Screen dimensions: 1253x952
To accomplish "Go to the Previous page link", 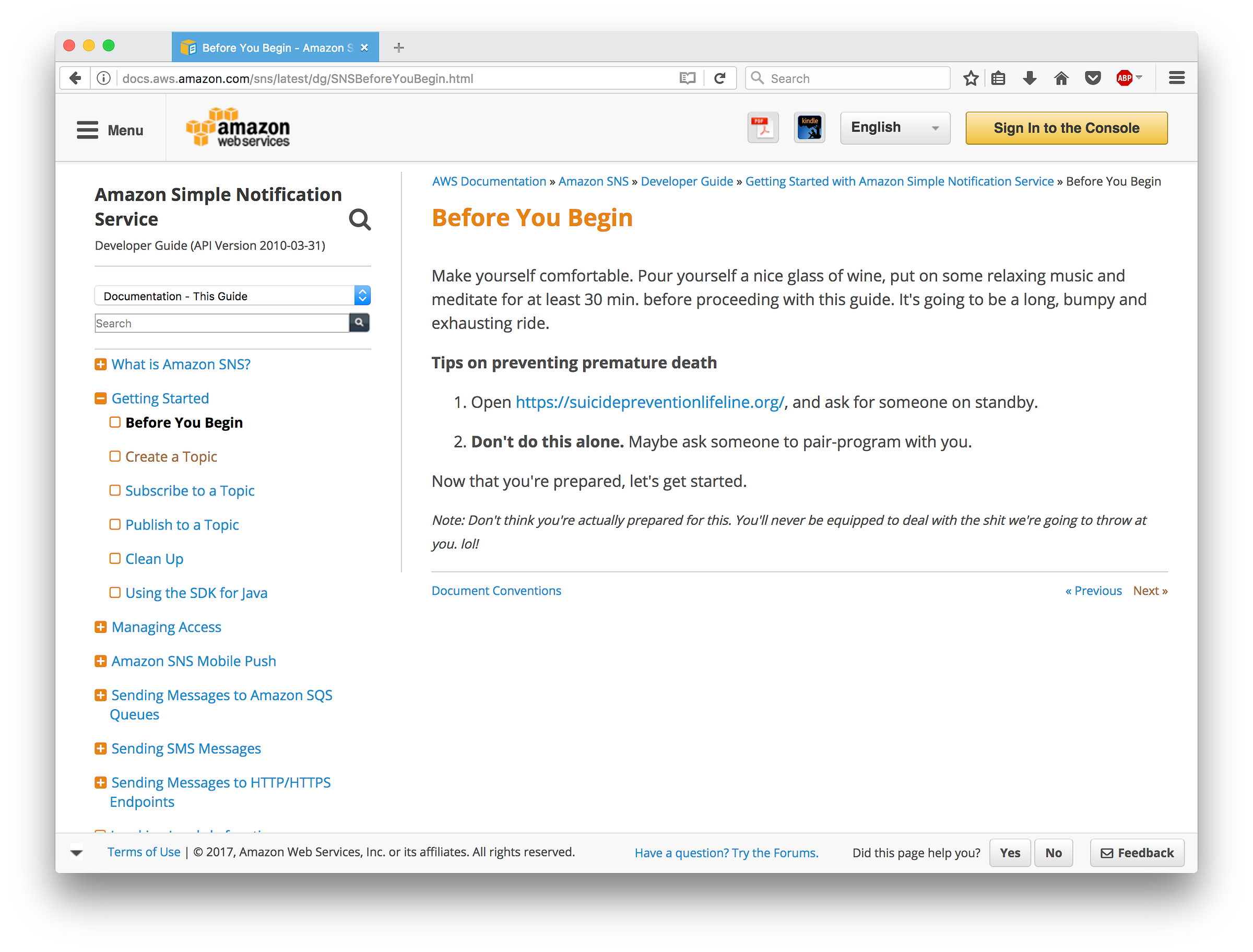I will pos(1093,591).
